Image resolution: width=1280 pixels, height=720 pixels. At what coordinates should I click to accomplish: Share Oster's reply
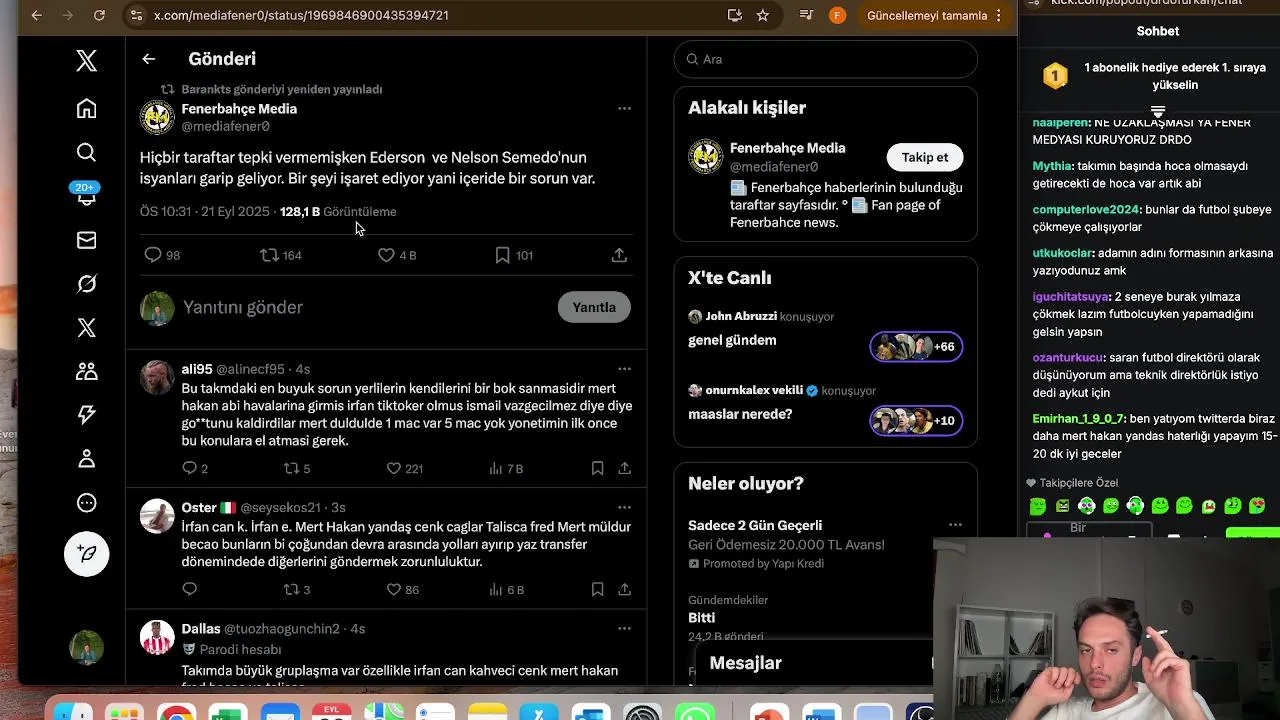(624, 589)
